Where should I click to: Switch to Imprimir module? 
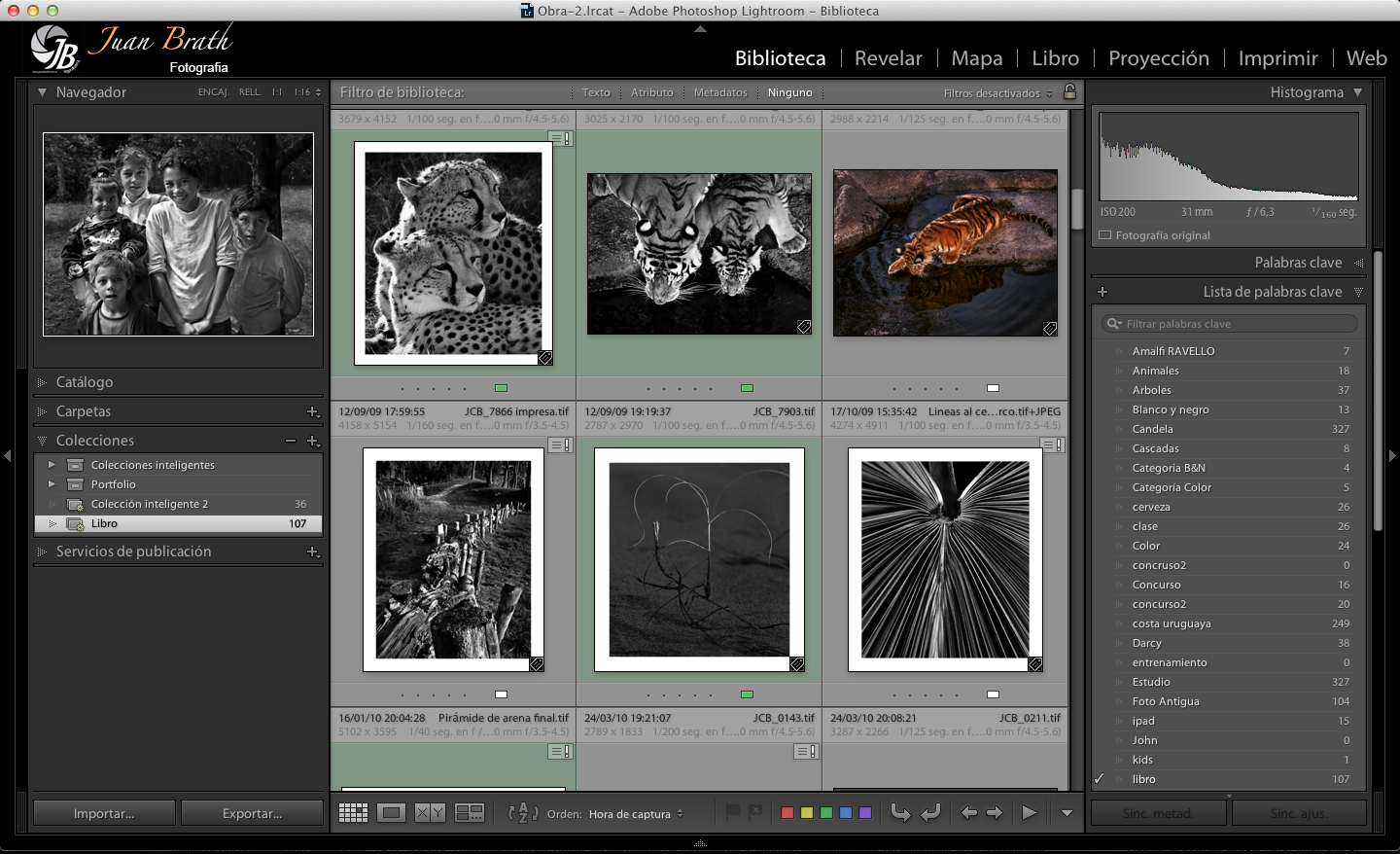click(x=1278, y=58)
